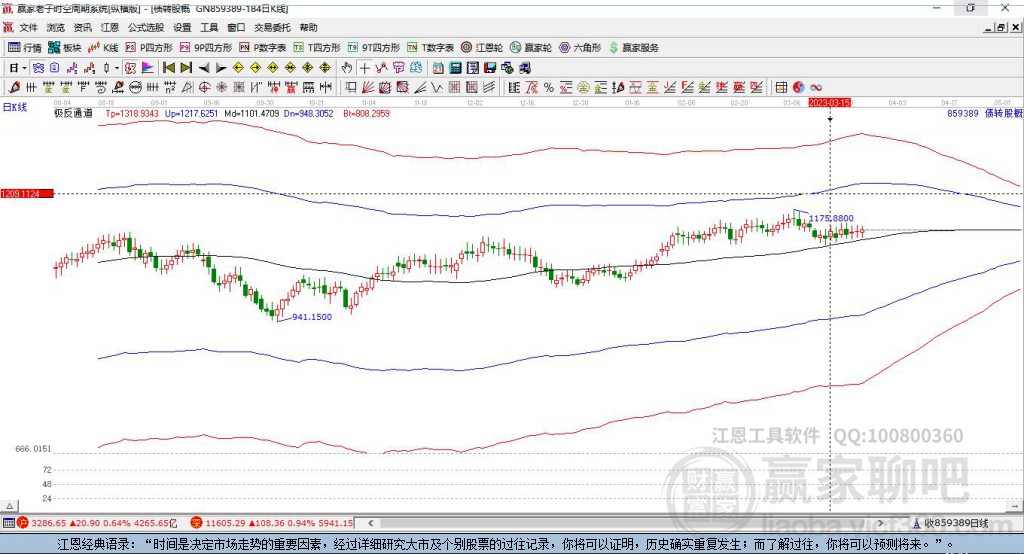
Task: Open the 六角形 hexagon tool
Action: [x=580, y=48]
